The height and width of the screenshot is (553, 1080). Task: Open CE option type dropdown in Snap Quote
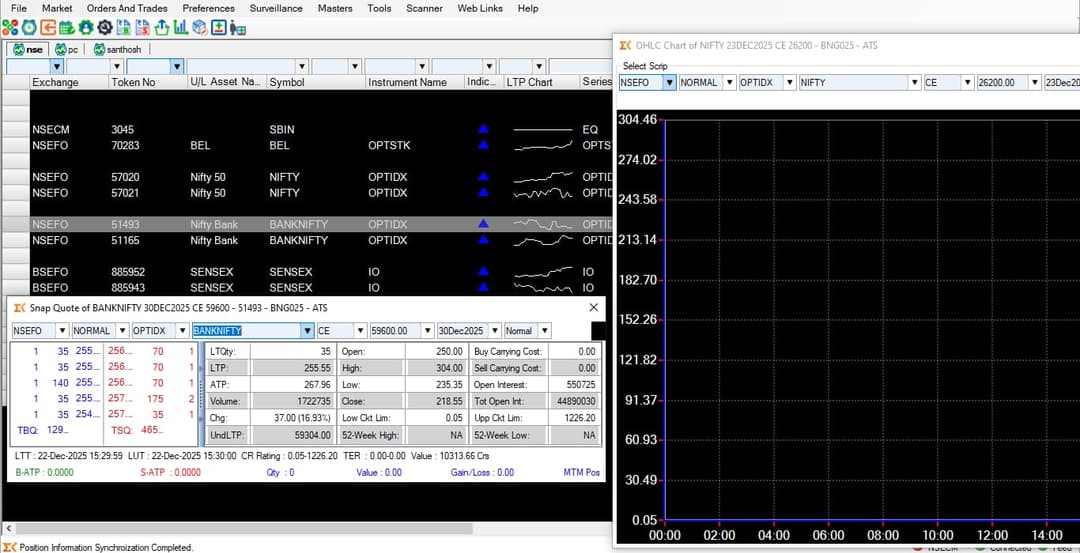point(360,331)
